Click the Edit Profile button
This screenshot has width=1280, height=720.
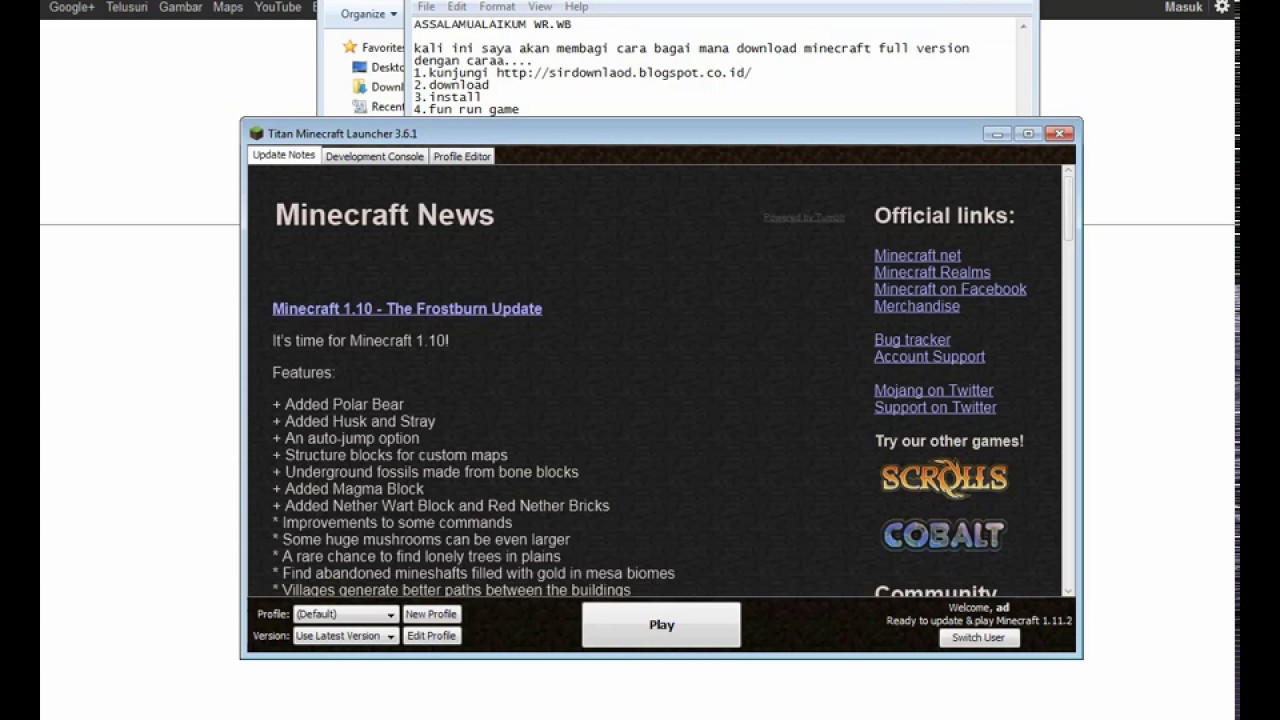(431, 636)
